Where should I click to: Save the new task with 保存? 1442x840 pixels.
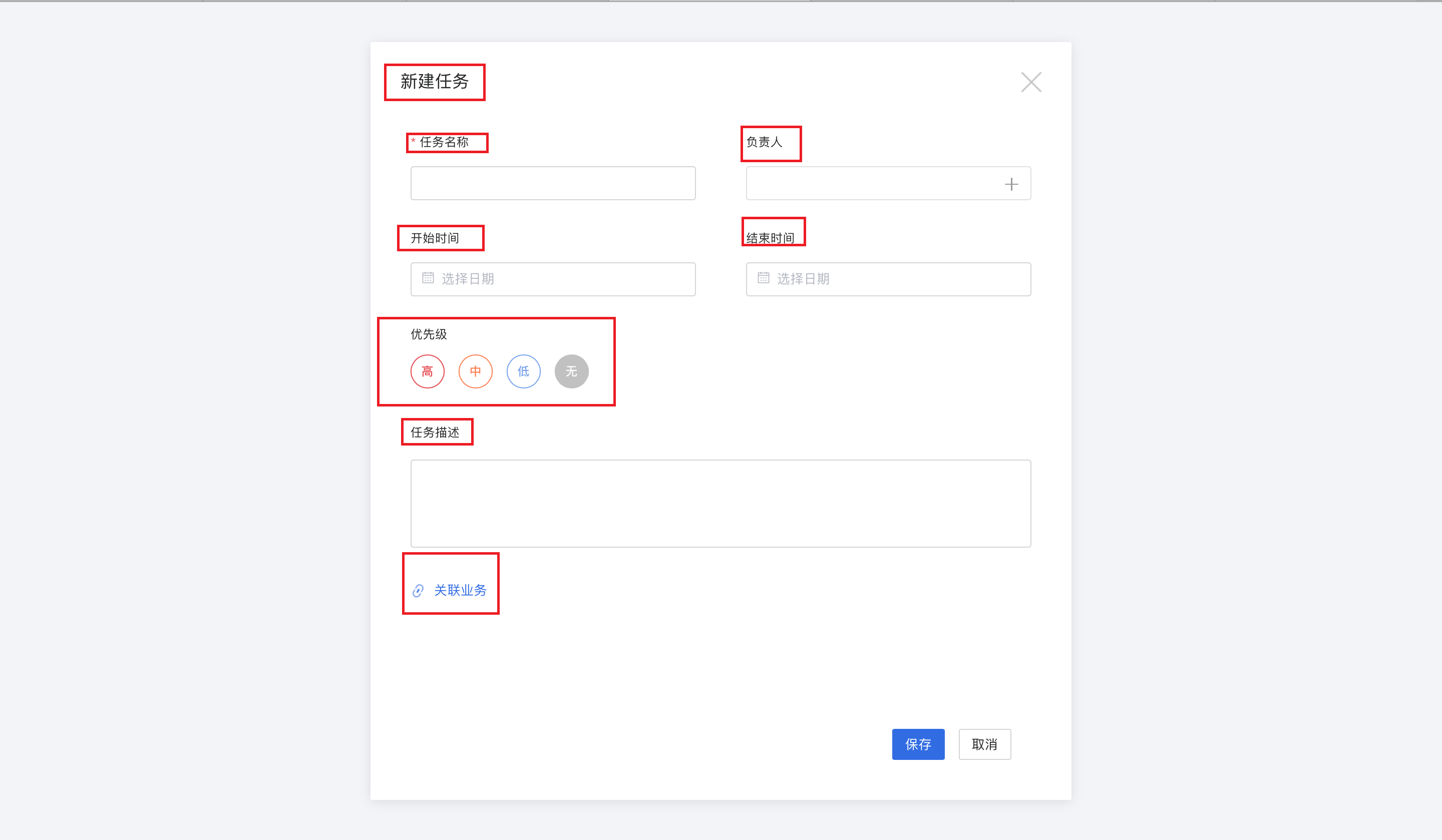(x=918, y=744)
